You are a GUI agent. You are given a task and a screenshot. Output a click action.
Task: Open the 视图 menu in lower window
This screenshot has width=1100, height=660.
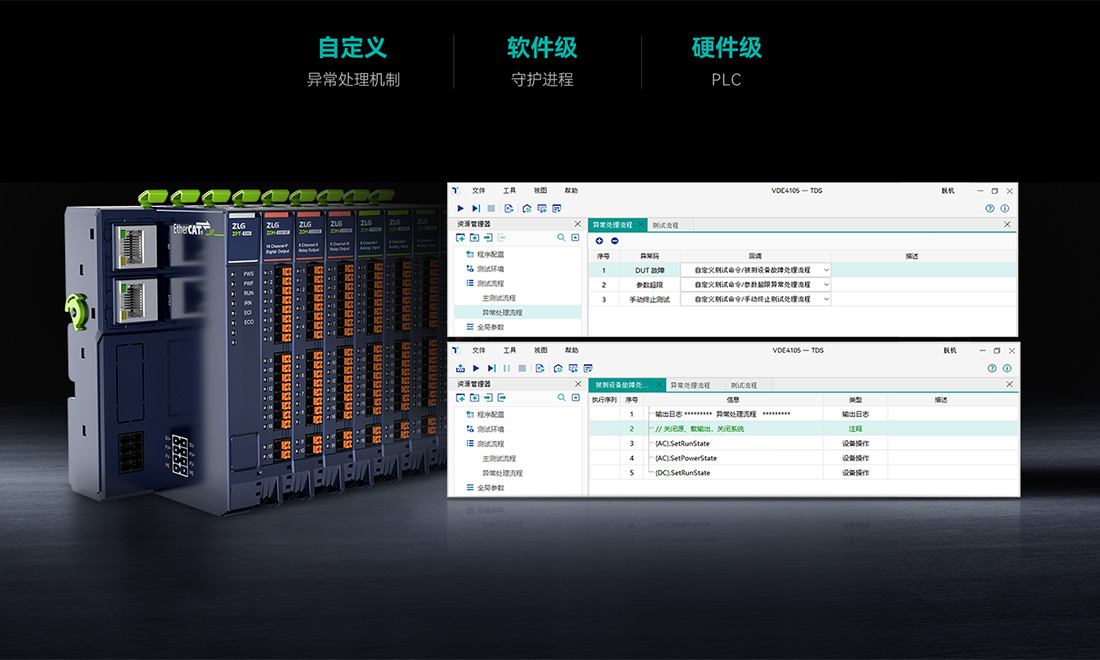540,350
